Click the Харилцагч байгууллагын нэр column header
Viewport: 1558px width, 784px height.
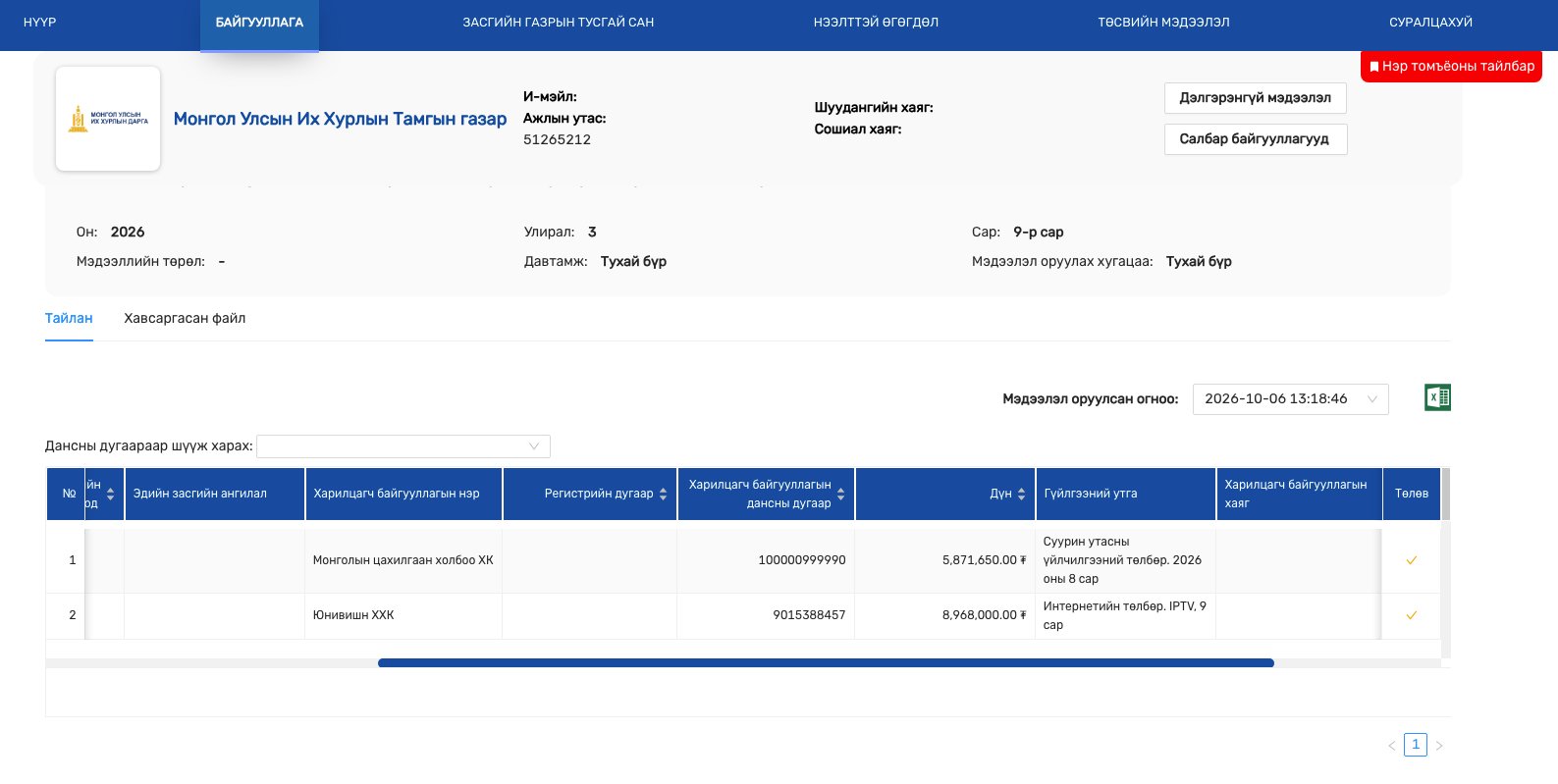(x=403, y=494)
